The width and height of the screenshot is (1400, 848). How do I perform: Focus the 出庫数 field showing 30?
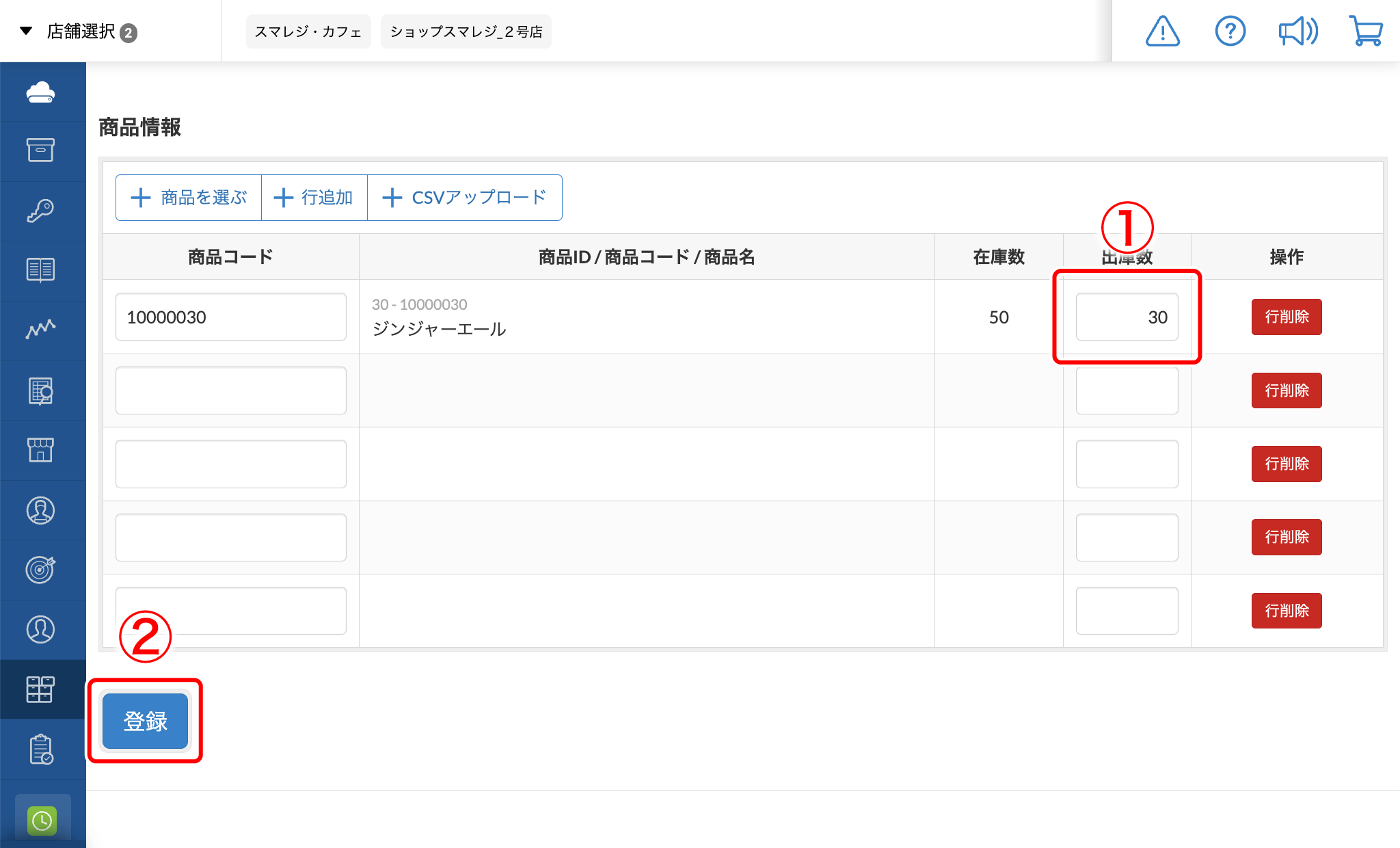click(x=1127, y=317)
